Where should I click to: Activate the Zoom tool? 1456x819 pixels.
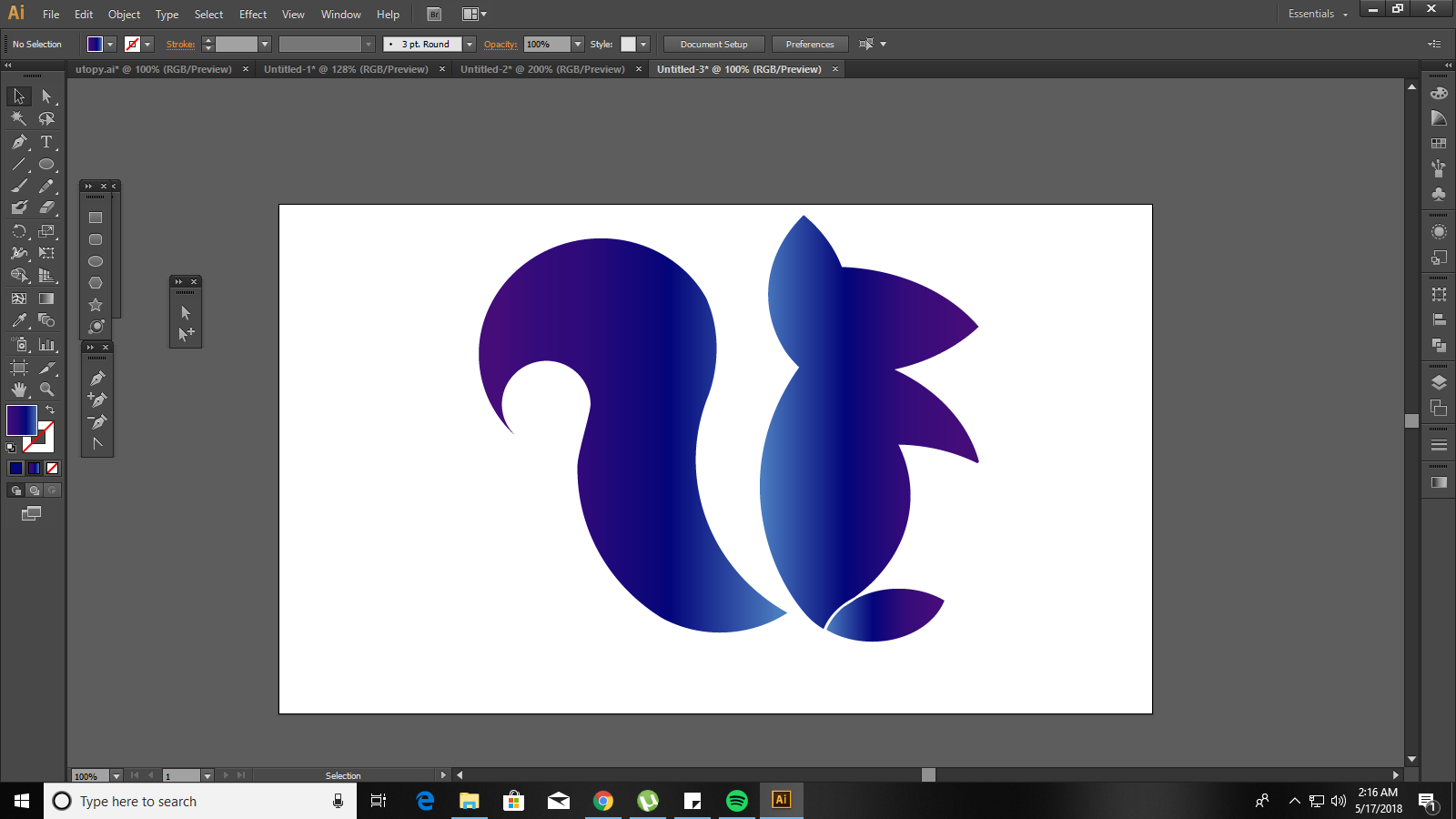pos(46,389)
